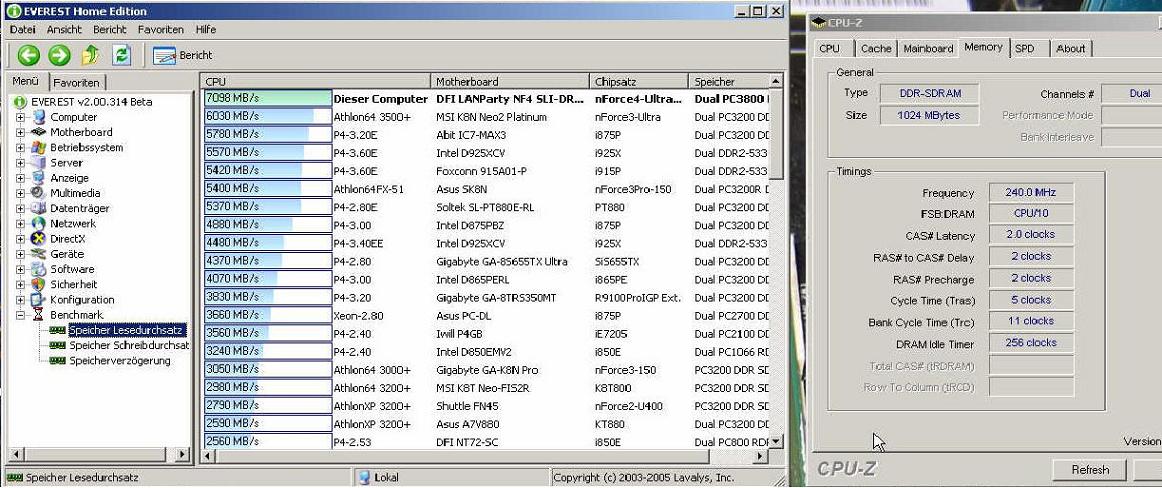The image size is (1162, 488).
Task: Switch to the About tab in CPU-Z
Action: point(1071,48)
